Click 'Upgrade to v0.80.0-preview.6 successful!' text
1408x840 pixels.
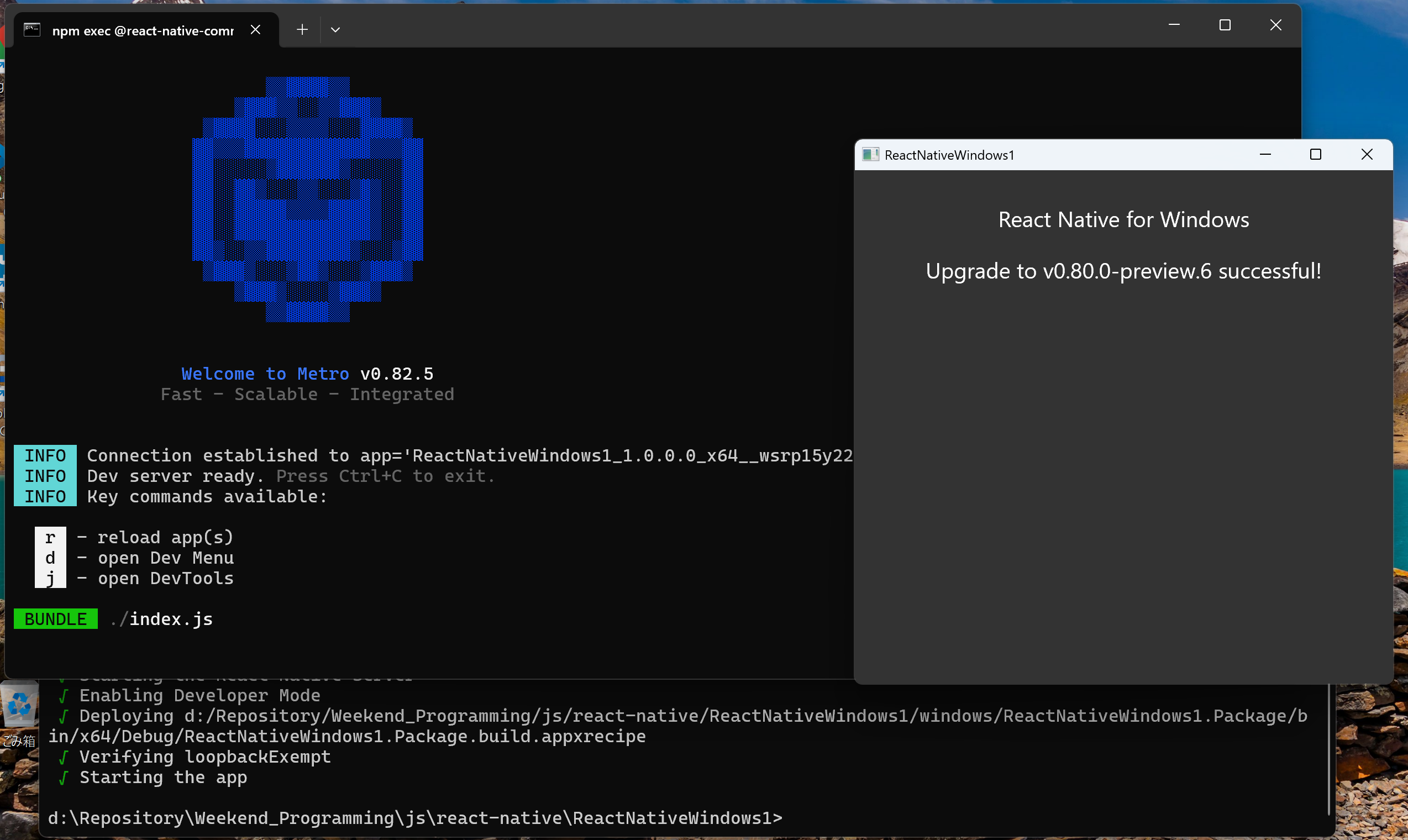1123,271
